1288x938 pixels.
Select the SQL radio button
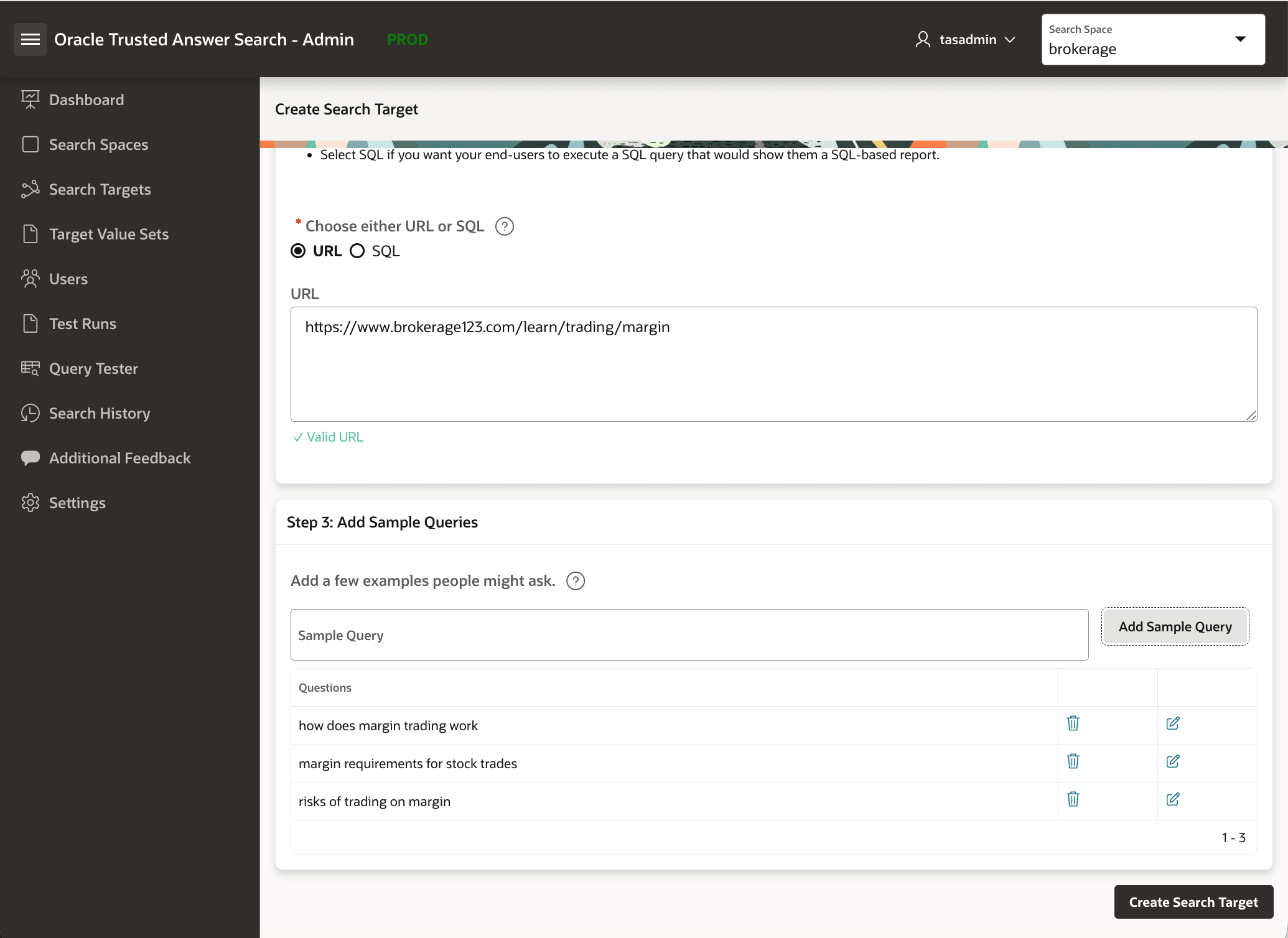[x=357, y=251]
